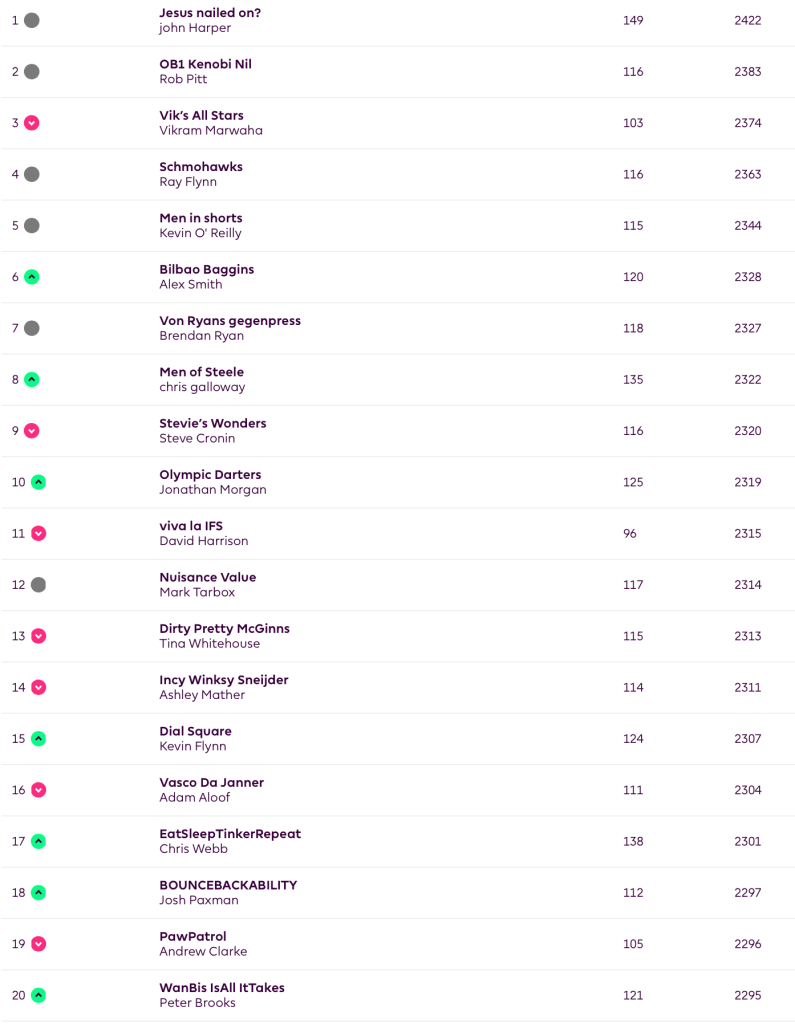This screenshot has width=795, height=1024.
Task: View the Dirty Pretty McGinns team
Action: (224, 629)
